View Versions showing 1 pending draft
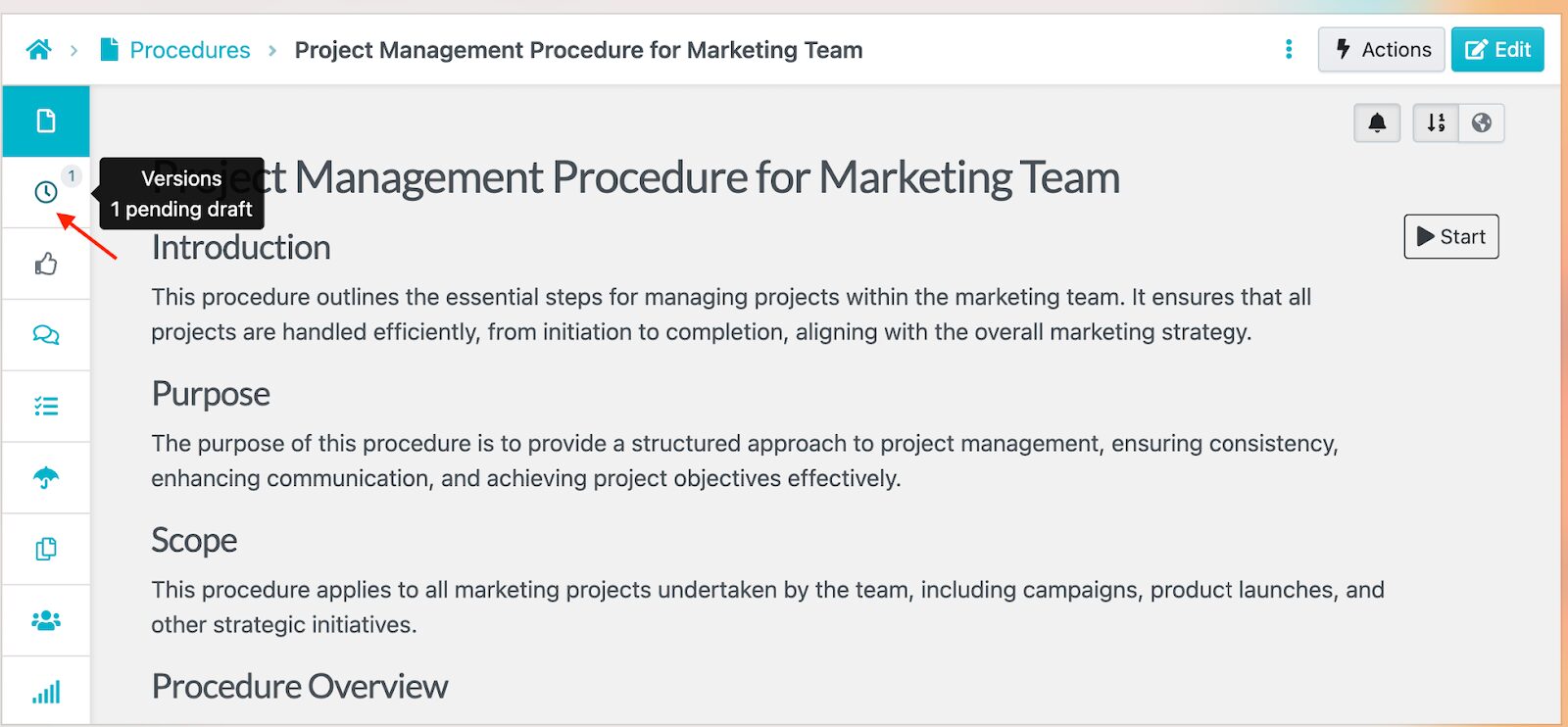Screen dimensions: 1568x727 pos(46,192)
